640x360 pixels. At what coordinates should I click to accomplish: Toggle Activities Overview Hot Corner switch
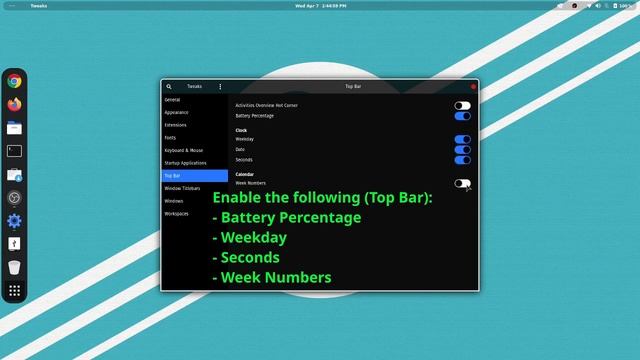point(462,106)
